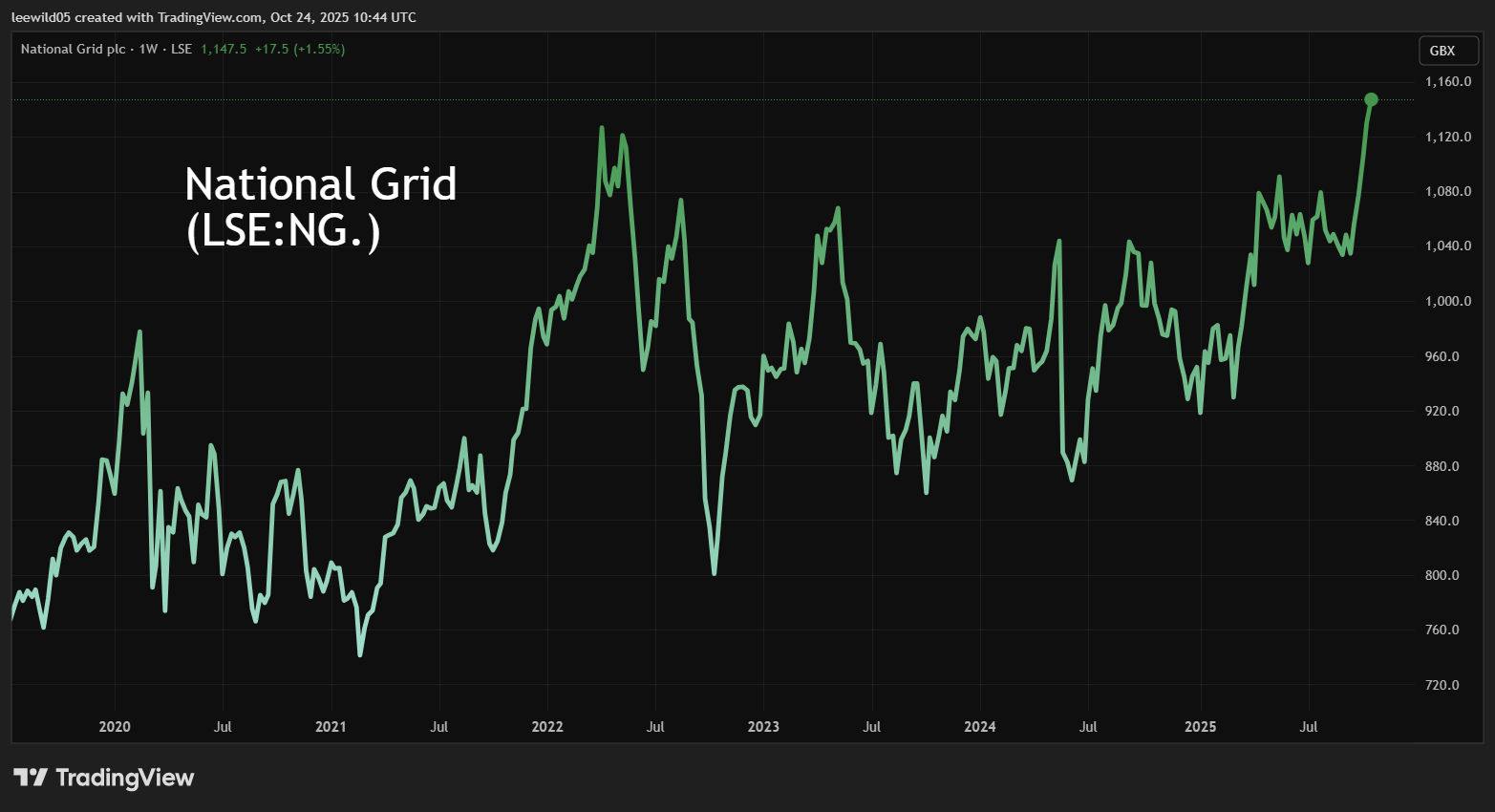The width and height of the screenshot is (1495, 812).
Task: Click the 2023 label on time axis
Action: tap(763, 727)
